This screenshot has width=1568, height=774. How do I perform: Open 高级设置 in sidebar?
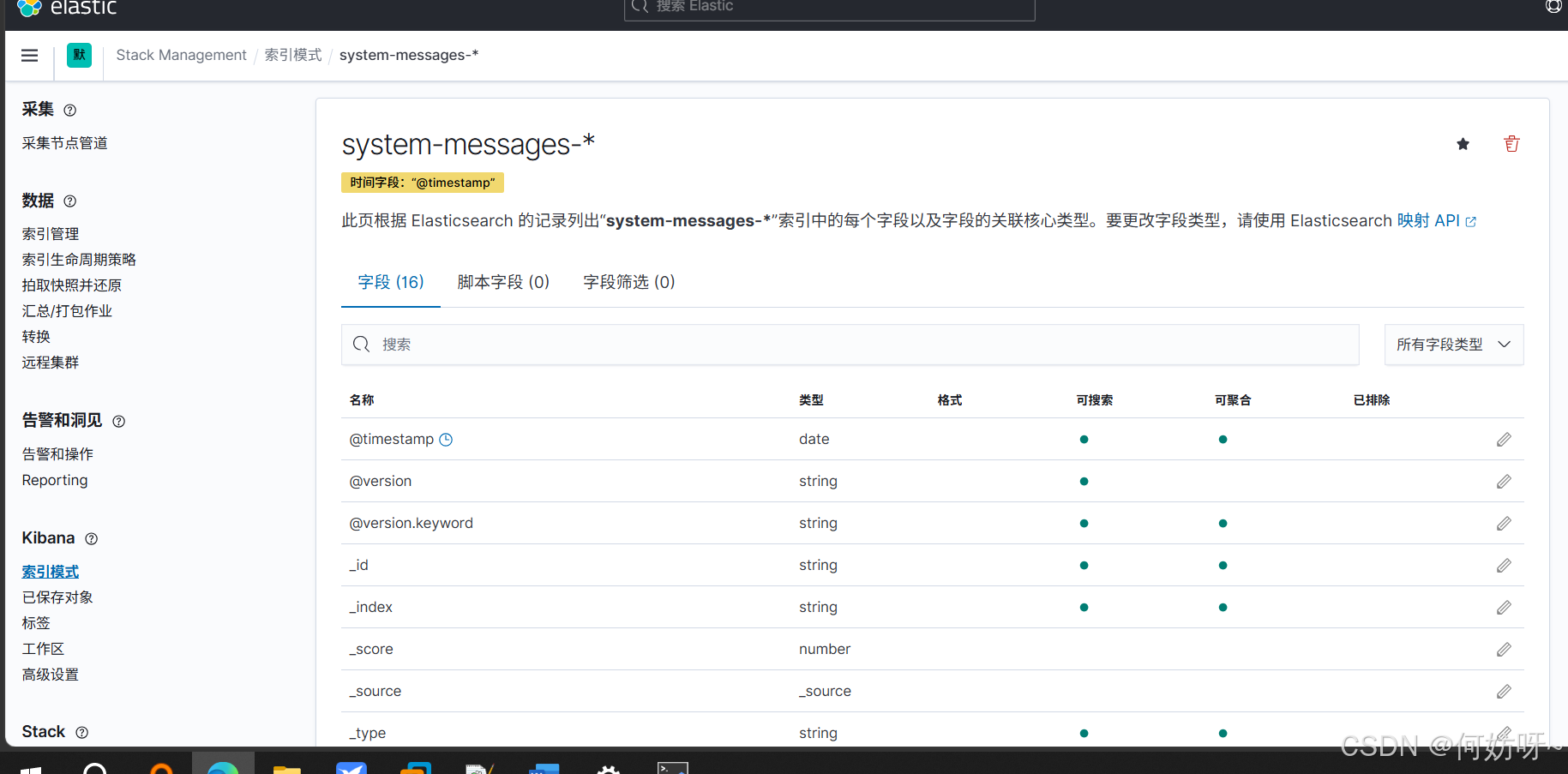pos(51,675)
